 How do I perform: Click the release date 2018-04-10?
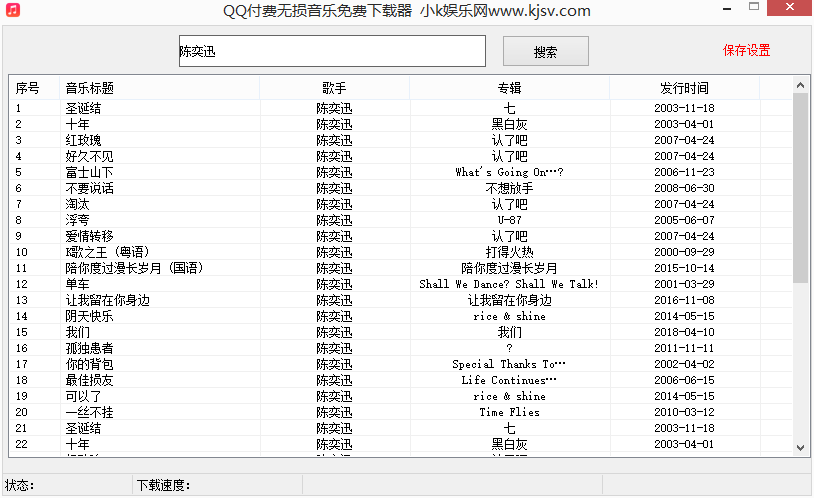[x=684, y=332]
